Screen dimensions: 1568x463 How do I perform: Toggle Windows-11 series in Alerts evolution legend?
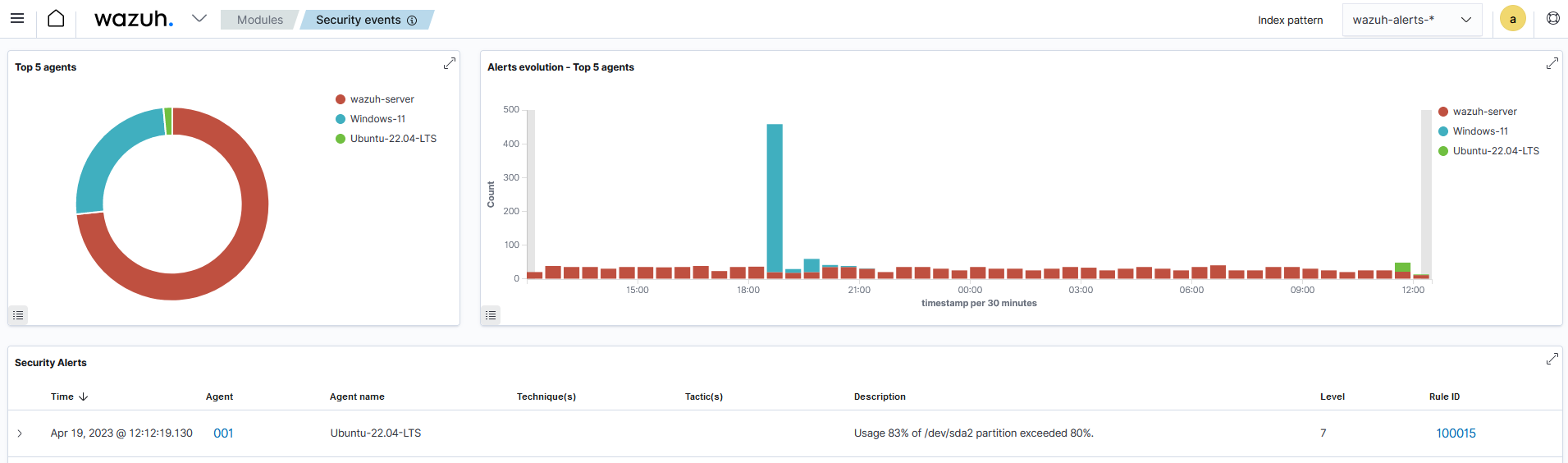click(1479, 131)
